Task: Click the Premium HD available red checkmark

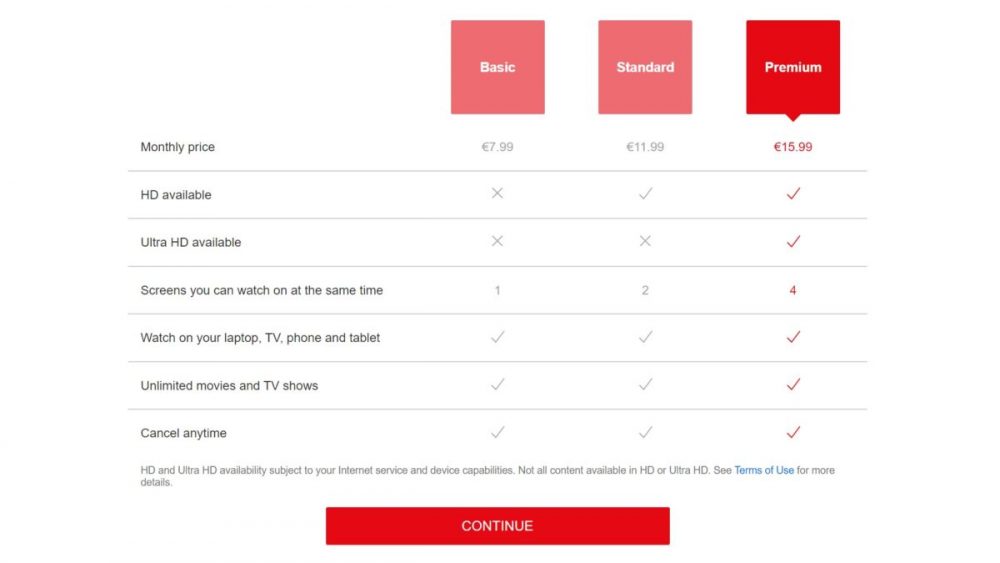Action: pyautogui.click(x=793, y=193)
